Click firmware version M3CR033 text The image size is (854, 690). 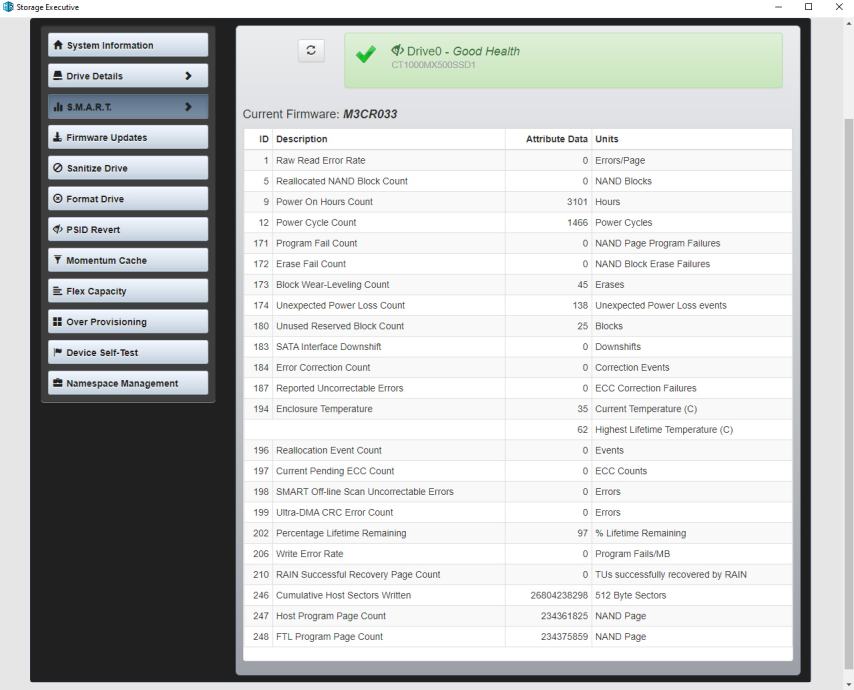(x=370, y=114)
